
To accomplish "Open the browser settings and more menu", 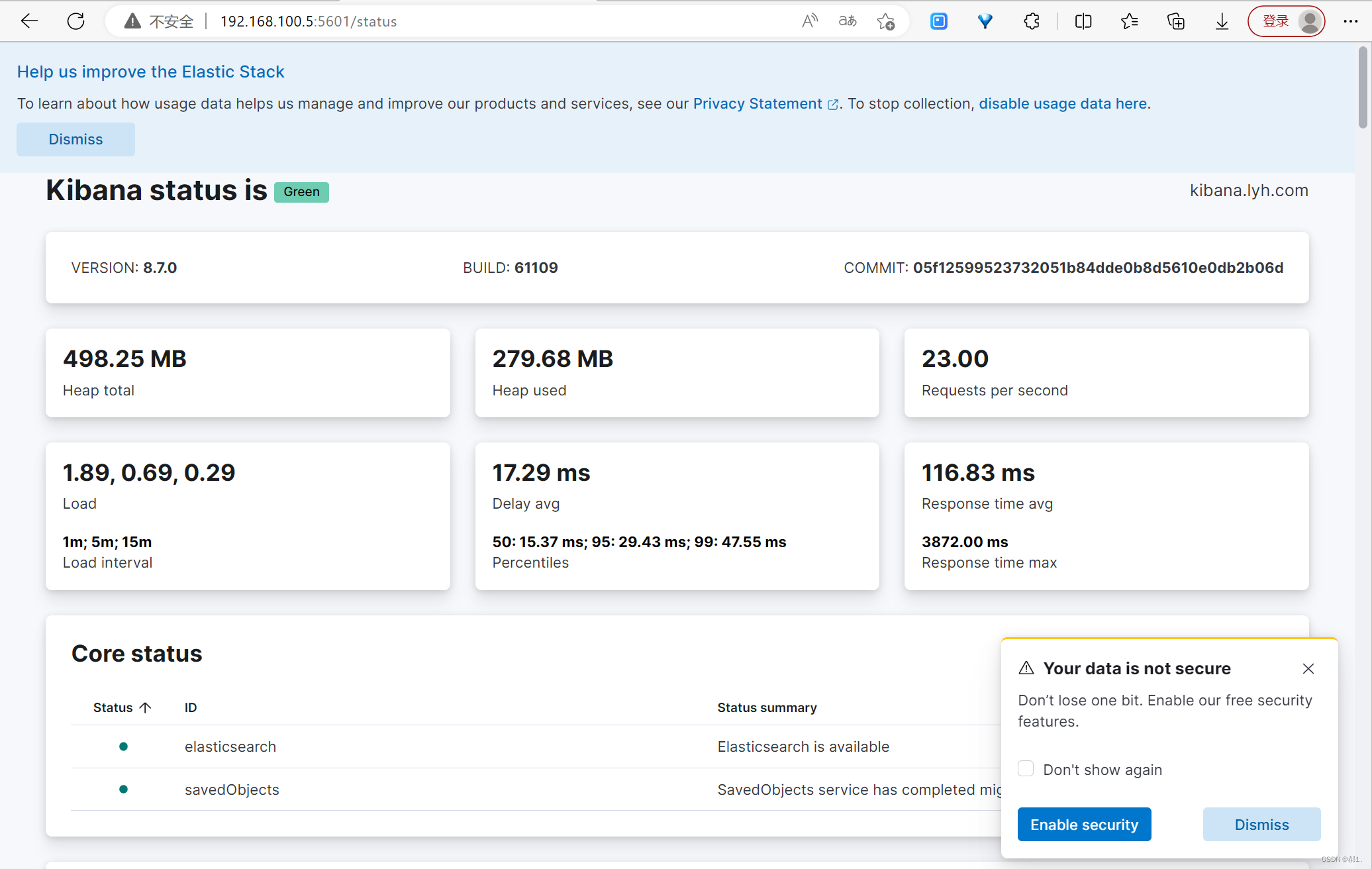I will click(x=1351, y=21).
